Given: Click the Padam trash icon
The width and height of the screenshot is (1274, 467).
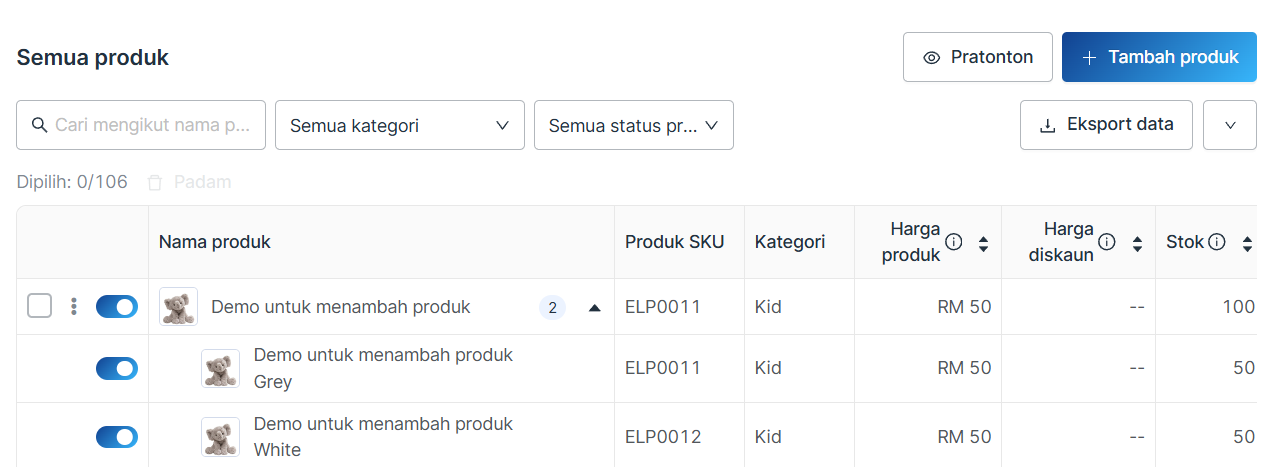Looking at the screenshot, I should click(x=155, y=182).
